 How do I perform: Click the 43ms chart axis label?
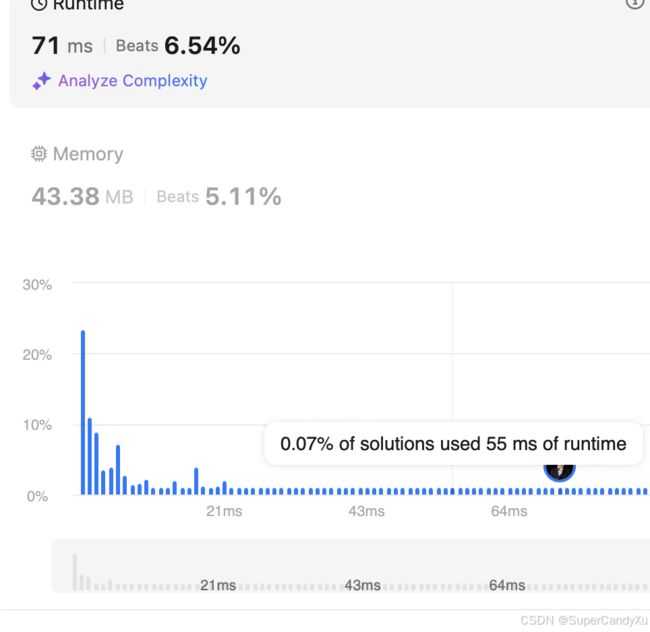[366, 511]
